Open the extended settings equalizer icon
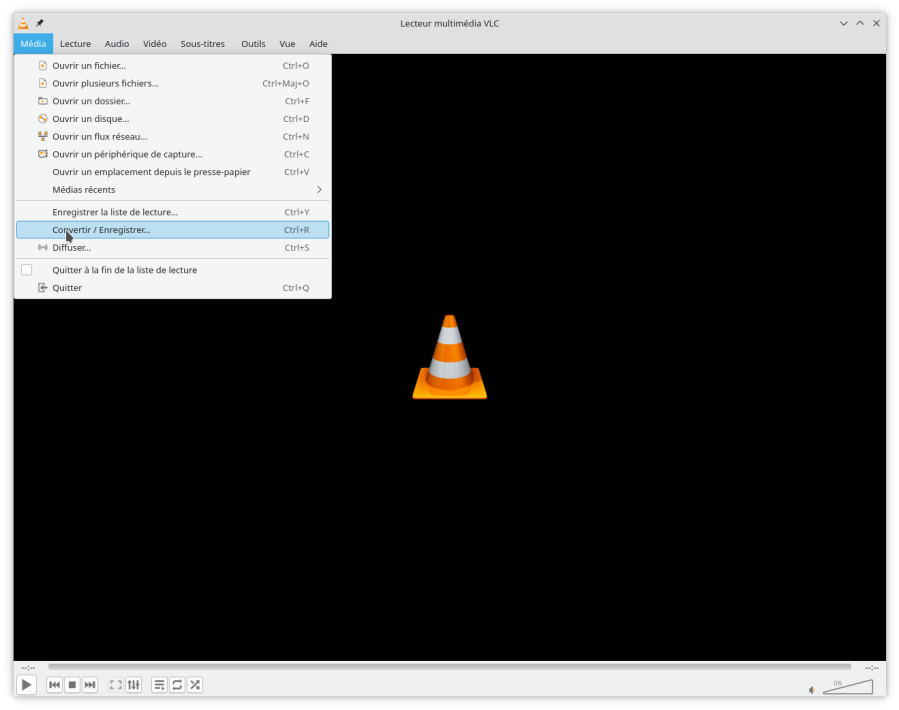The width and height of the screenshot is (899, 710). [x=133, y=685]
